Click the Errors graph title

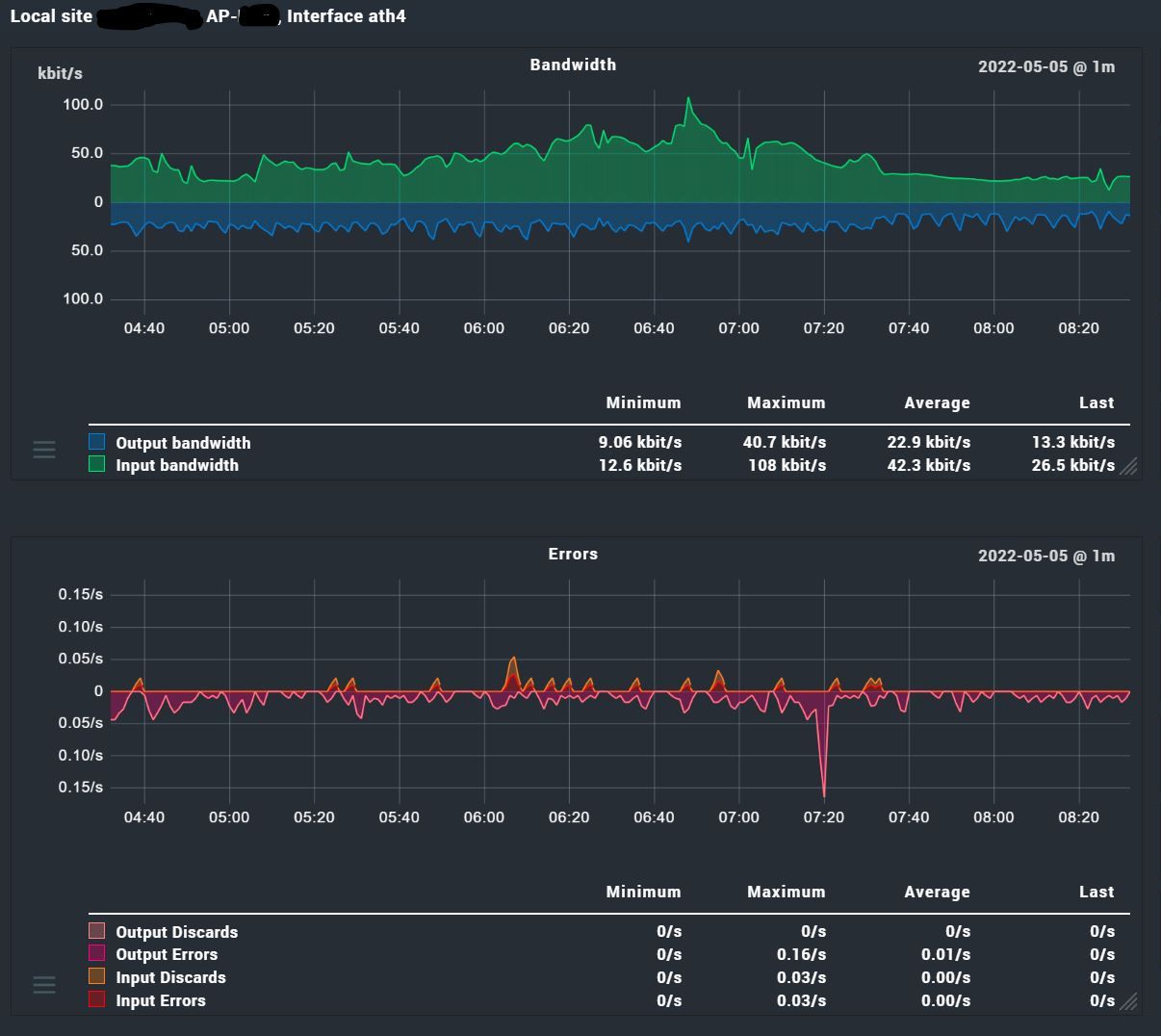pyautogui.click(x=573, y=554)
